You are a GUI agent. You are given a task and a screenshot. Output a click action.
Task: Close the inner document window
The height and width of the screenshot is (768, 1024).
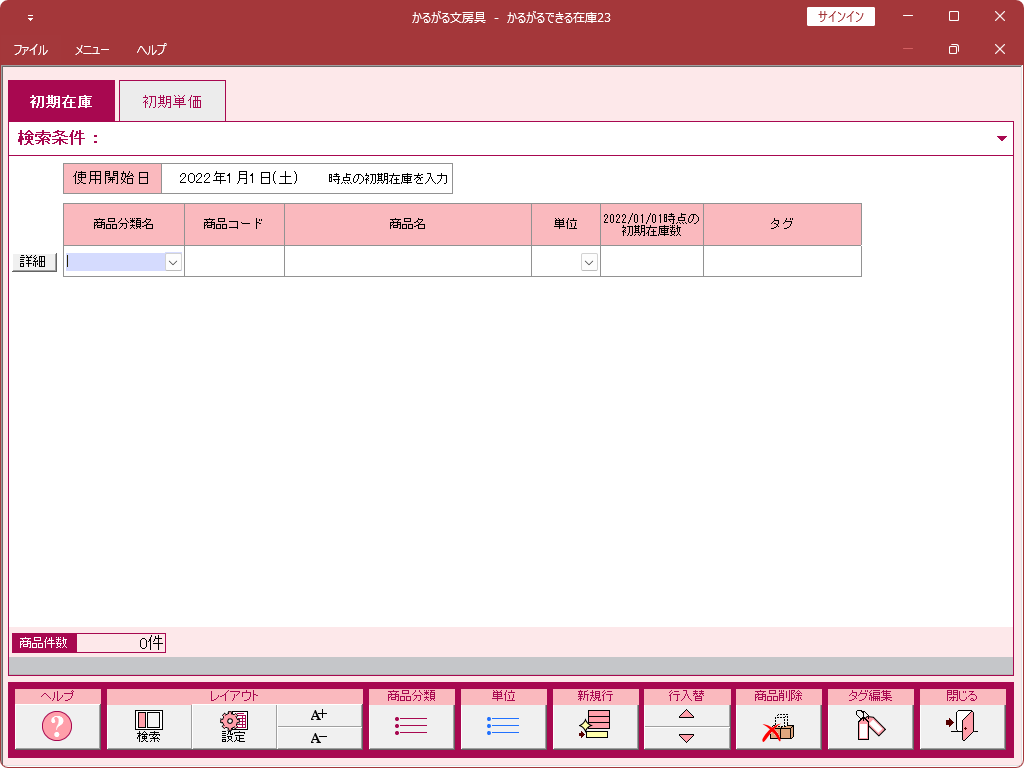[999, 49]
